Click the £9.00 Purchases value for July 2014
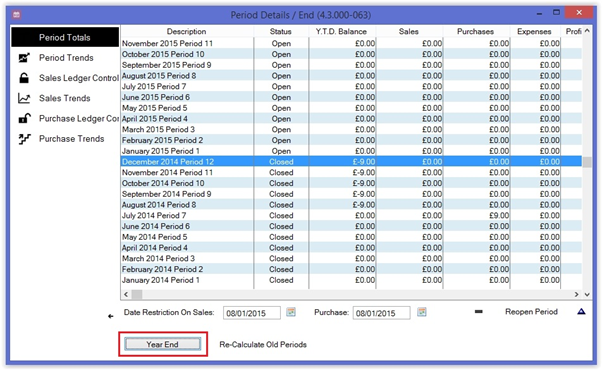The width and height of the screenshot is (602, 370). pos(499,215)
